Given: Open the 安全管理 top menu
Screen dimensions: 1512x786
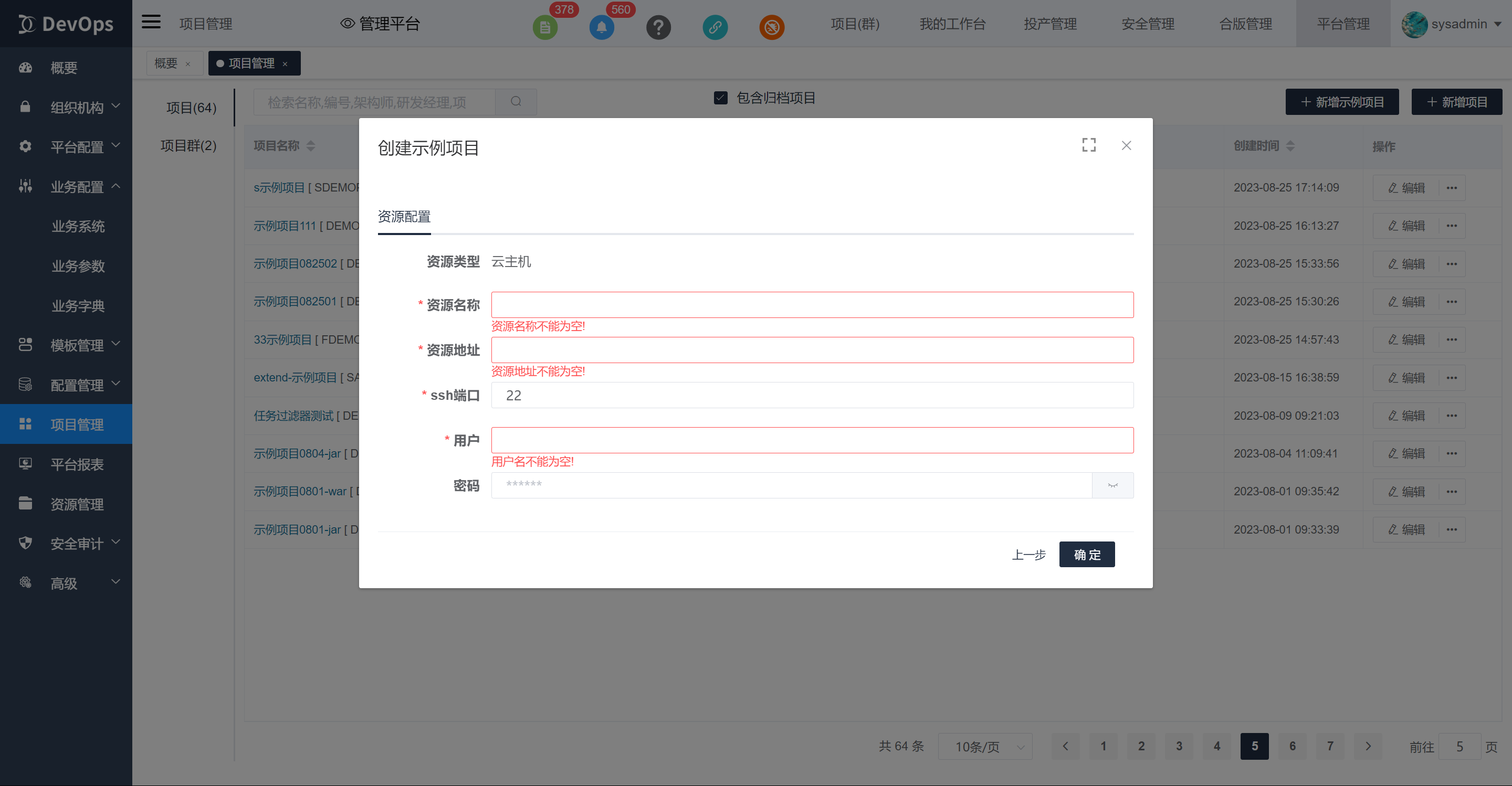Looking at the screenshot, I should [x=1148, y=24].
